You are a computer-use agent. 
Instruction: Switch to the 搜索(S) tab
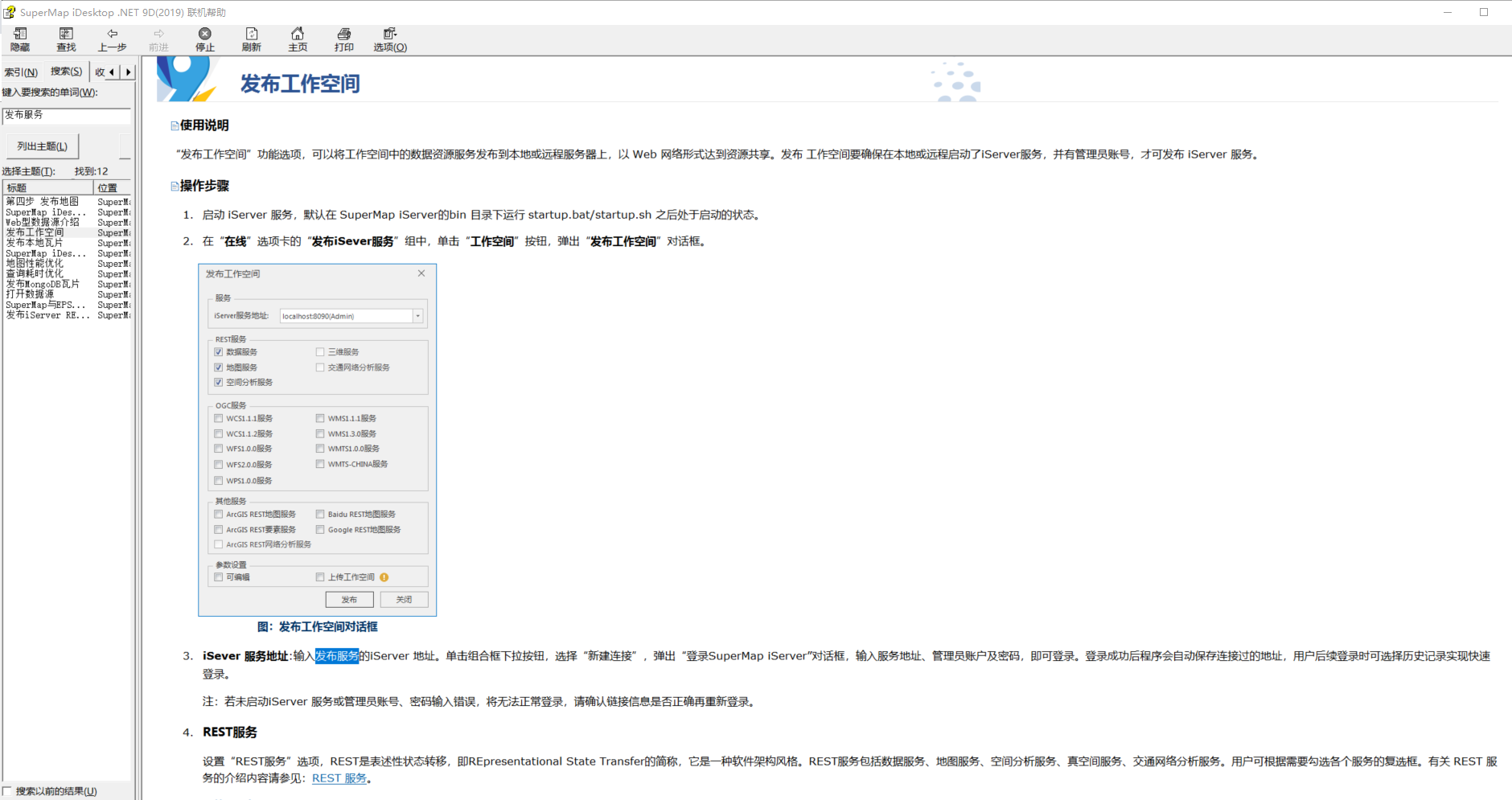(x=67, y=72)
